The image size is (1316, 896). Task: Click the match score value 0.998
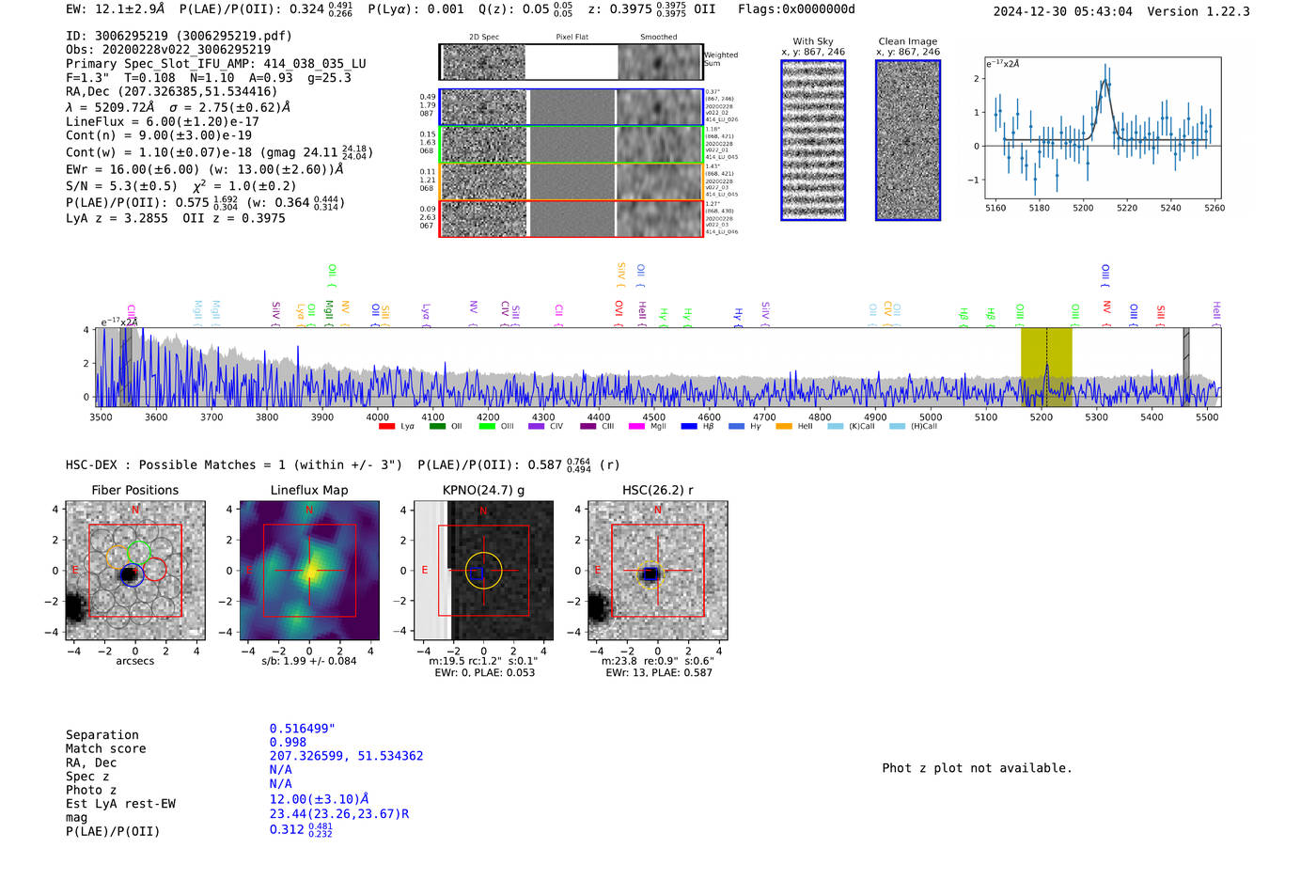click(x=288, y=743)
